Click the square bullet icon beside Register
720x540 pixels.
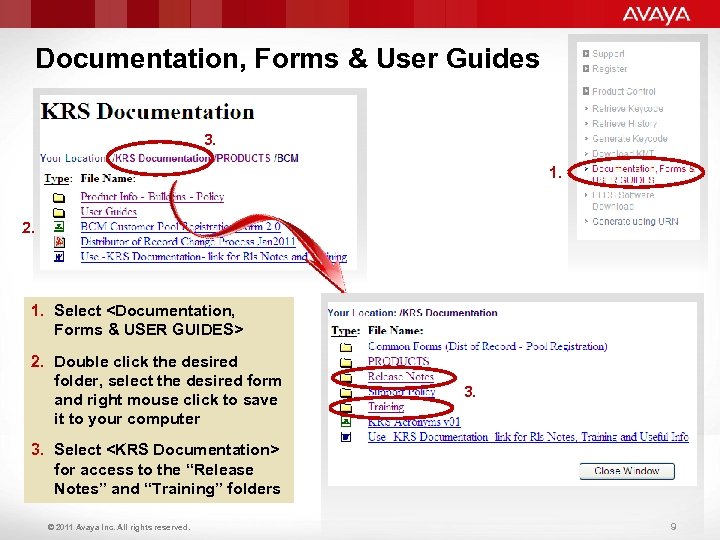tap(586, 69)
